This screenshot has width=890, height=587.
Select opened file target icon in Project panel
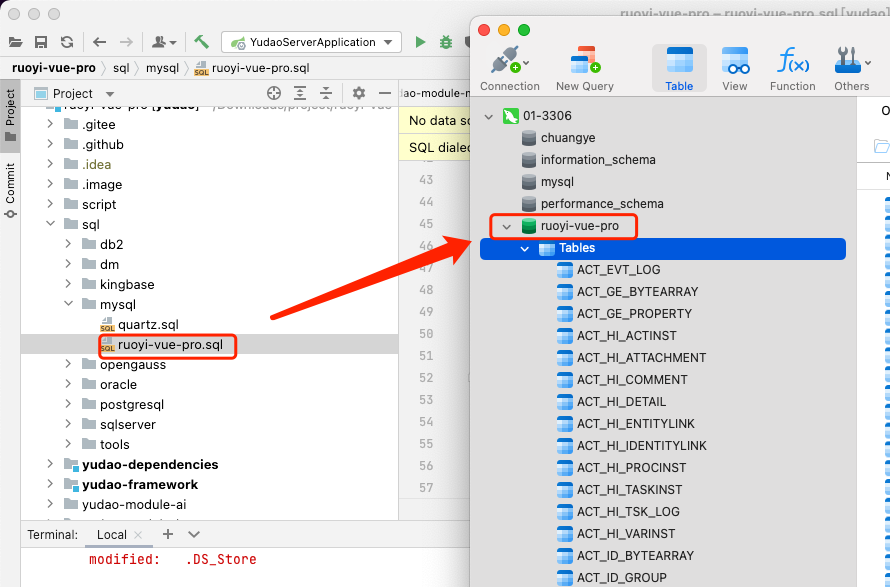pos(274,93)
